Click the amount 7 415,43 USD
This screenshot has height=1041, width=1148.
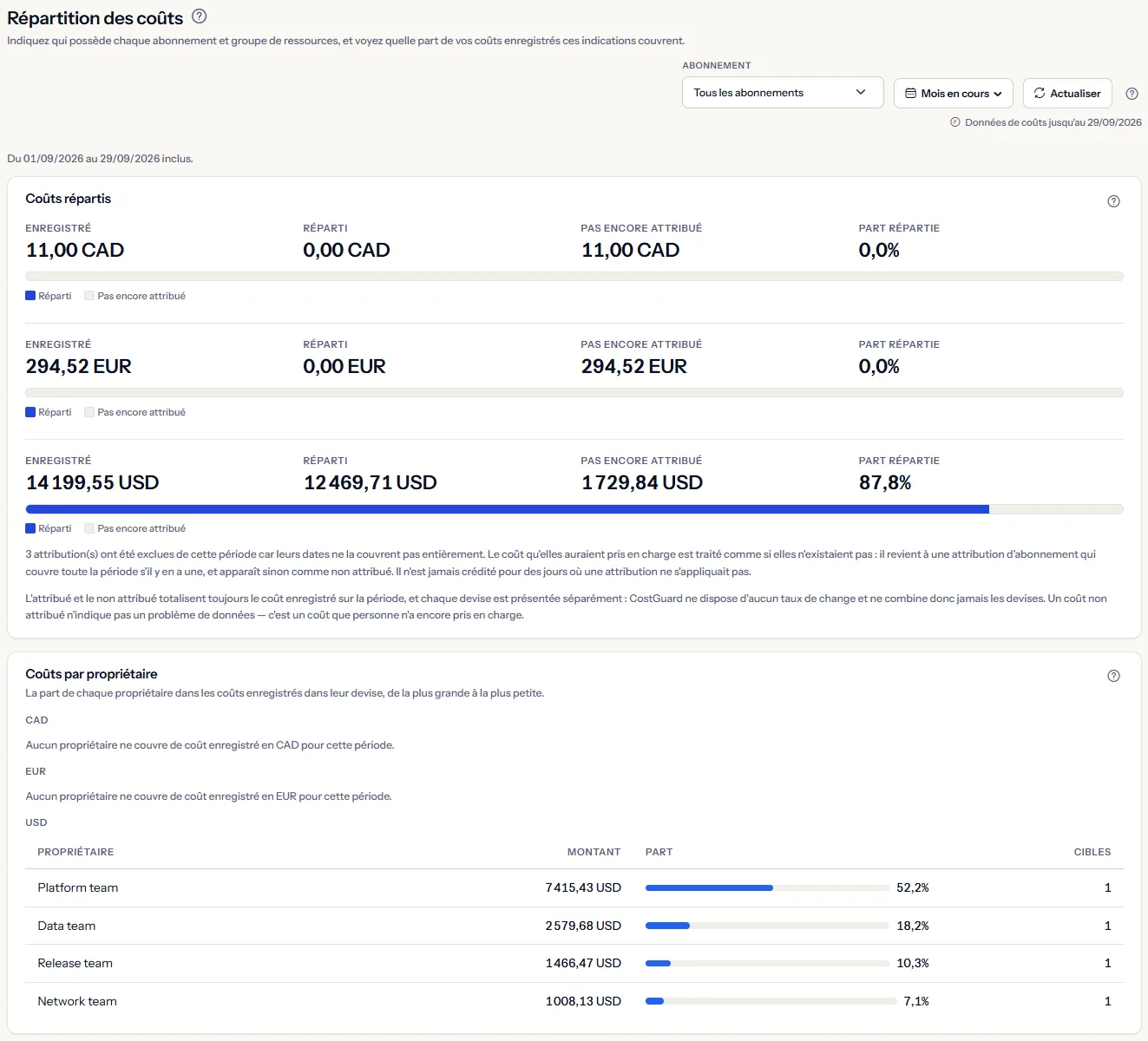click(x=583, y=887)
